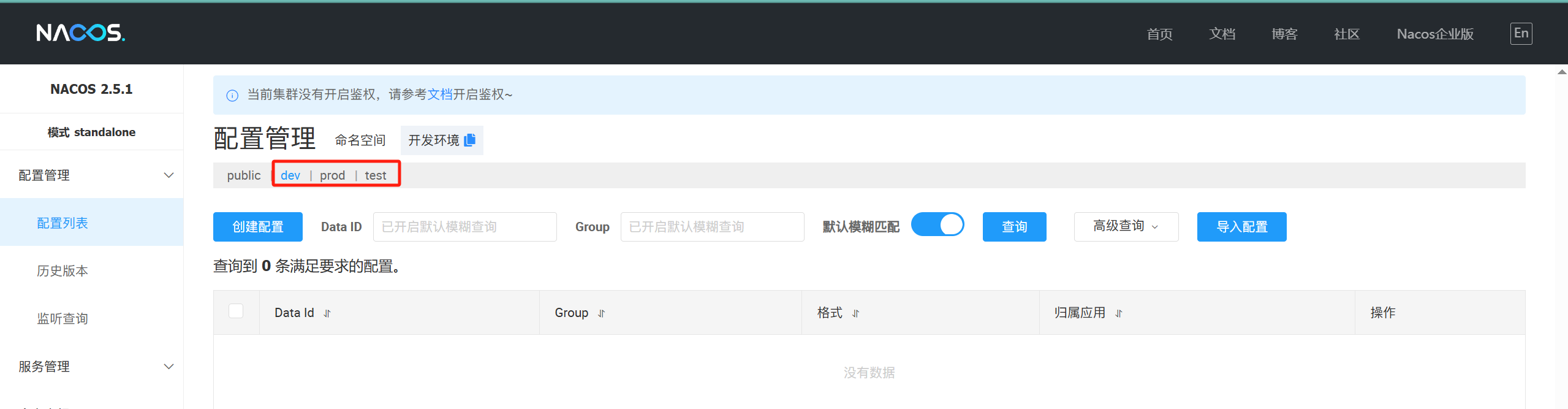Check the select-all checkbox in table header
Image resolution: width=1568 pixels, height=409 pixels.
pyautogui.click(x=236, y=312)
